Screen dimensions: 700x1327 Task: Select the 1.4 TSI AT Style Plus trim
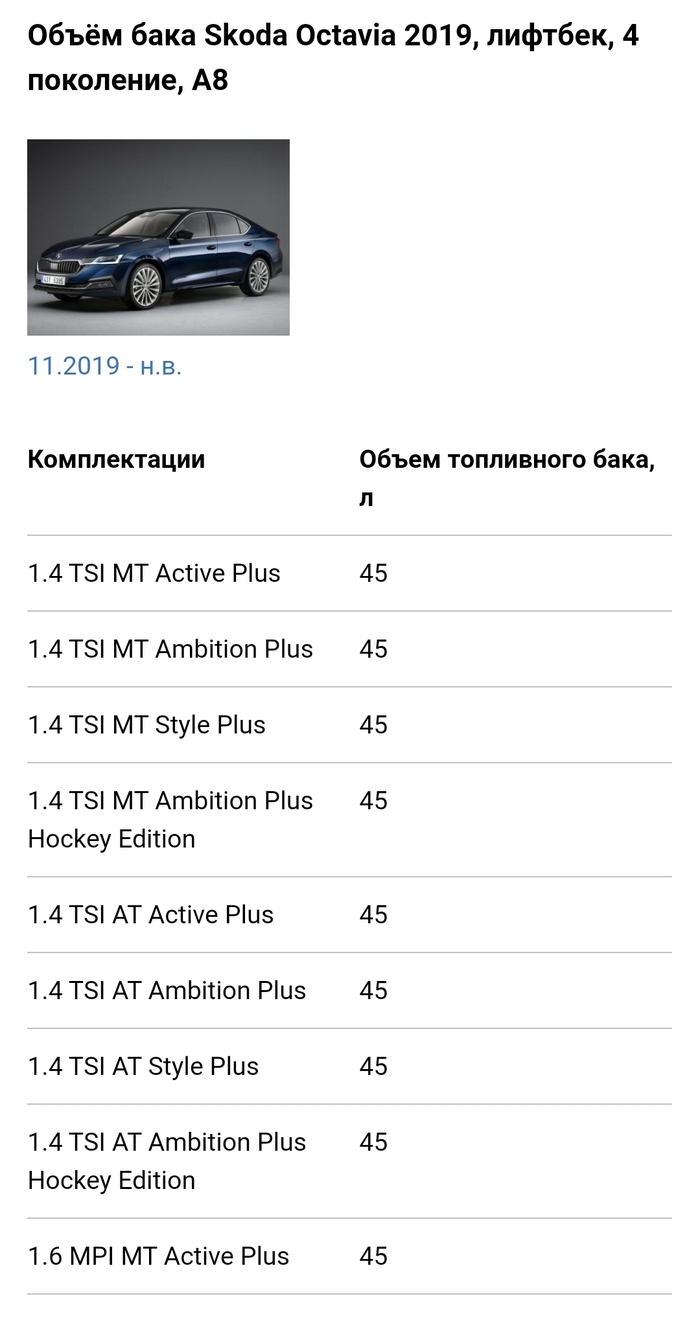tap(143, 1067)
